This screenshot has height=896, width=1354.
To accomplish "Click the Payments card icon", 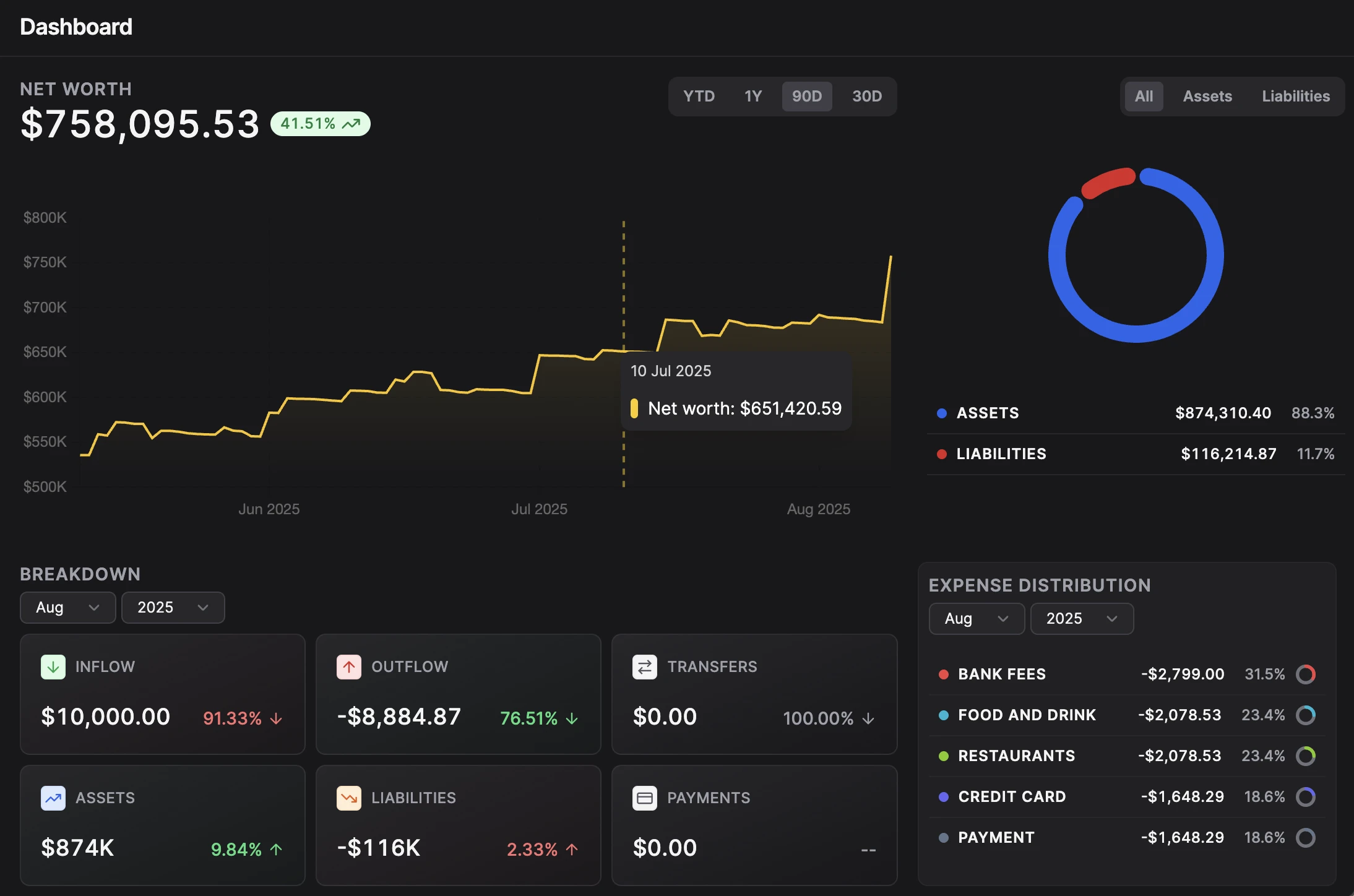I will coord(644,798).
